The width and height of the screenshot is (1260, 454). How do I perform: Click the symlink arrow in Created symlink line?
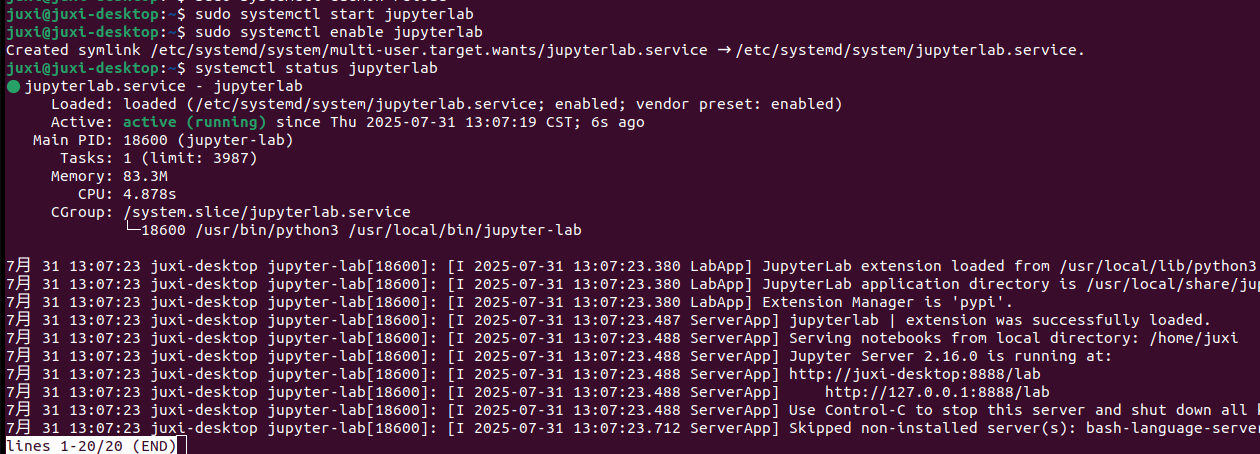click(x=721, y=50)
